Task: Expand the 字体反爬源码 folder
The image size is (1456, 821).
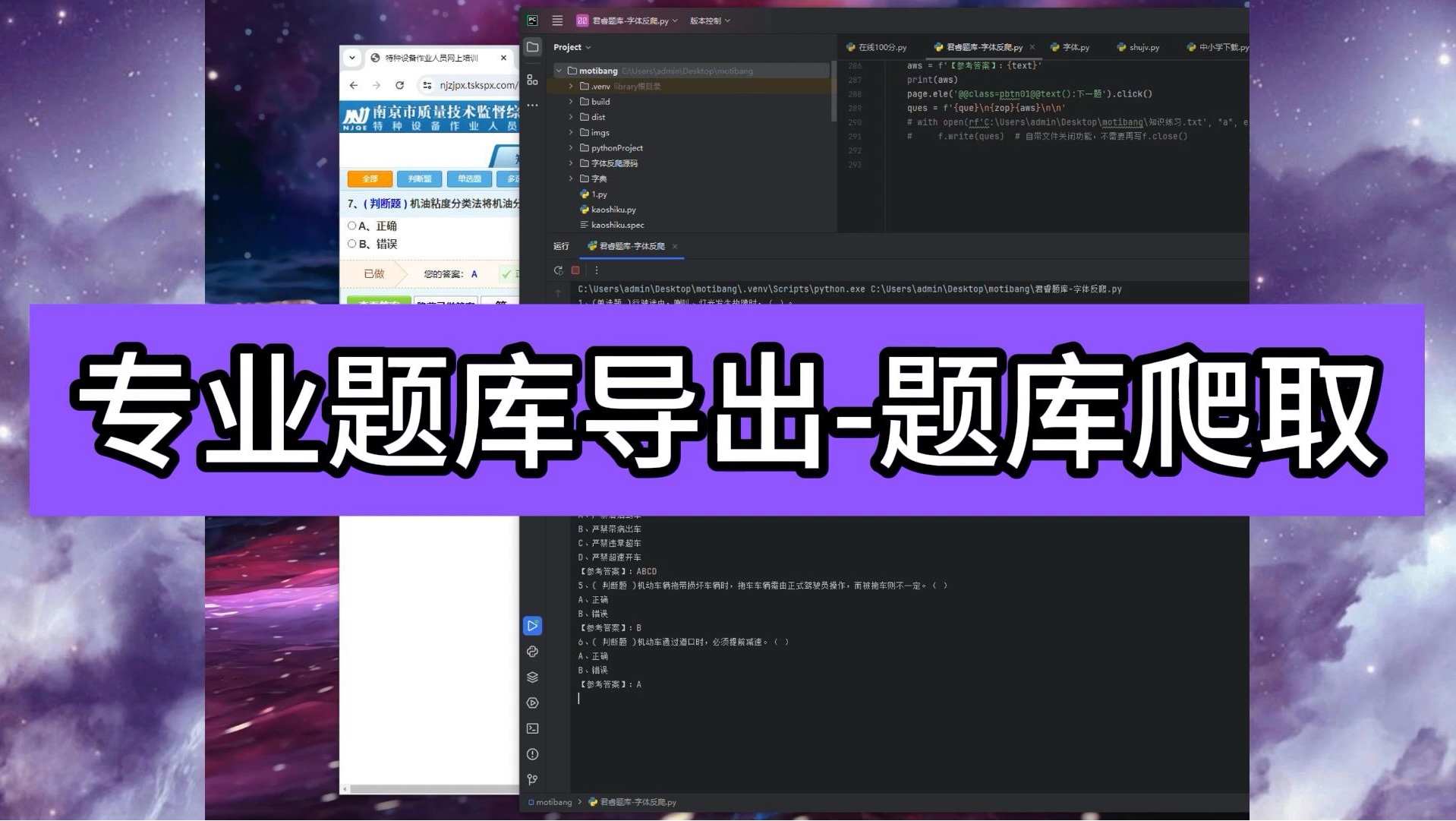Action: tap(572, 163)
